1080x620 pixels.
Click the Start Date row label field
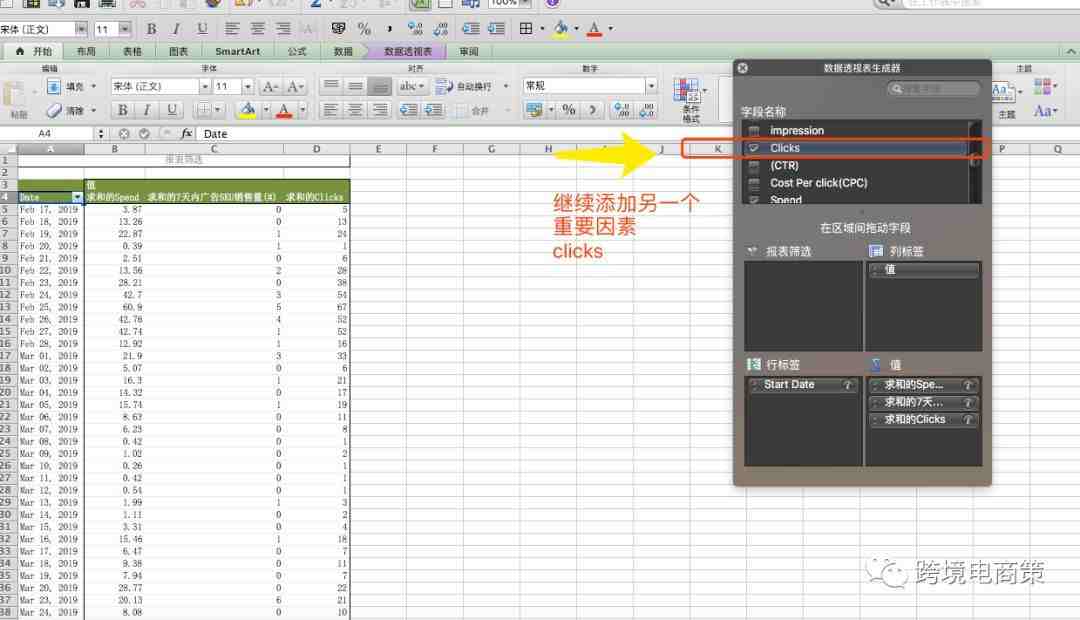tap(802, 385)
